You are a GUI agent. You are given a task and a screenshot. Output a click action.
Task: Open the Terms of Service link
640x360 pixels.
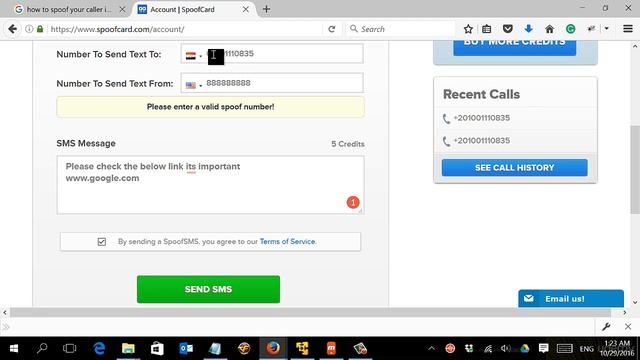pyautogui.click(x=288, y=242)
